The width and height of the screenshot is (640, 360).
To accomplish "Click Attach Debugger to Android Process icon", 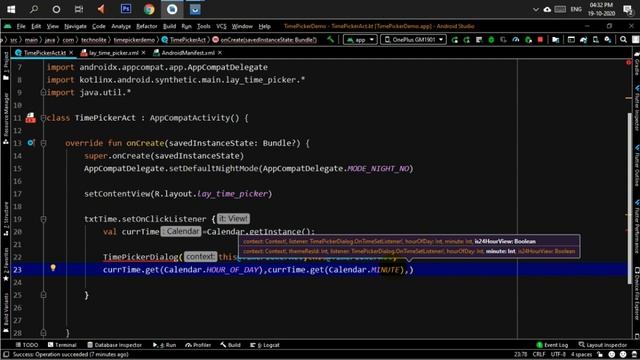I will [x=528, y=40].
